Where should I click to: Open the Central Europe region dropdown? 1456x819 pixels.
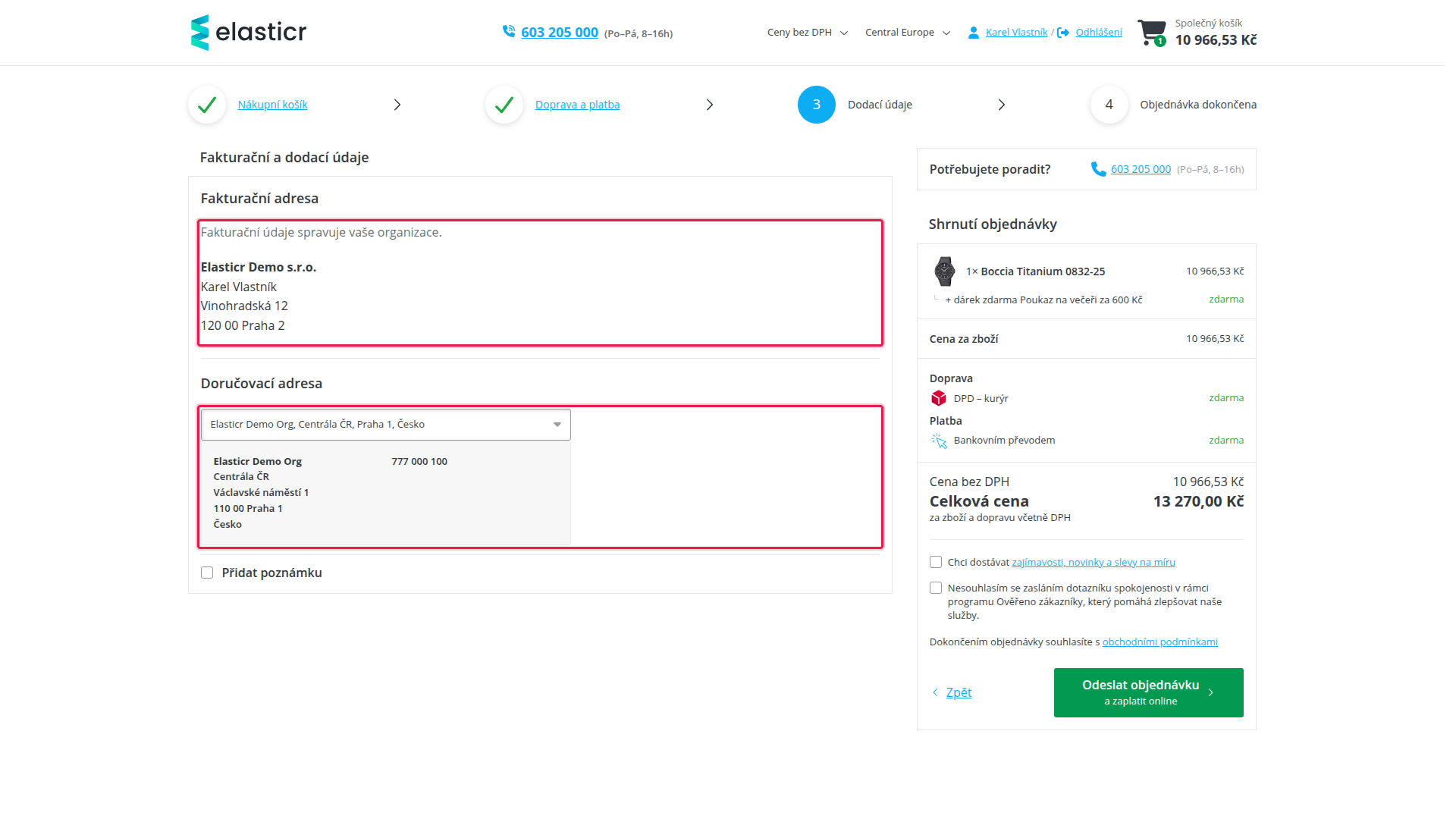click(908, 33)
